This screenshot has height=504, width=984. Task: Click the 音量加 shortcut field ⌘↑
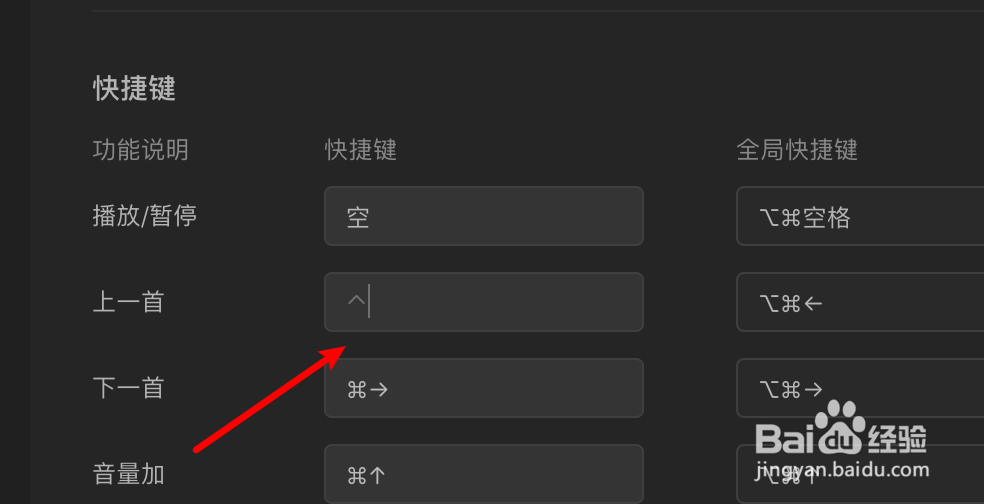click(484, 474)
